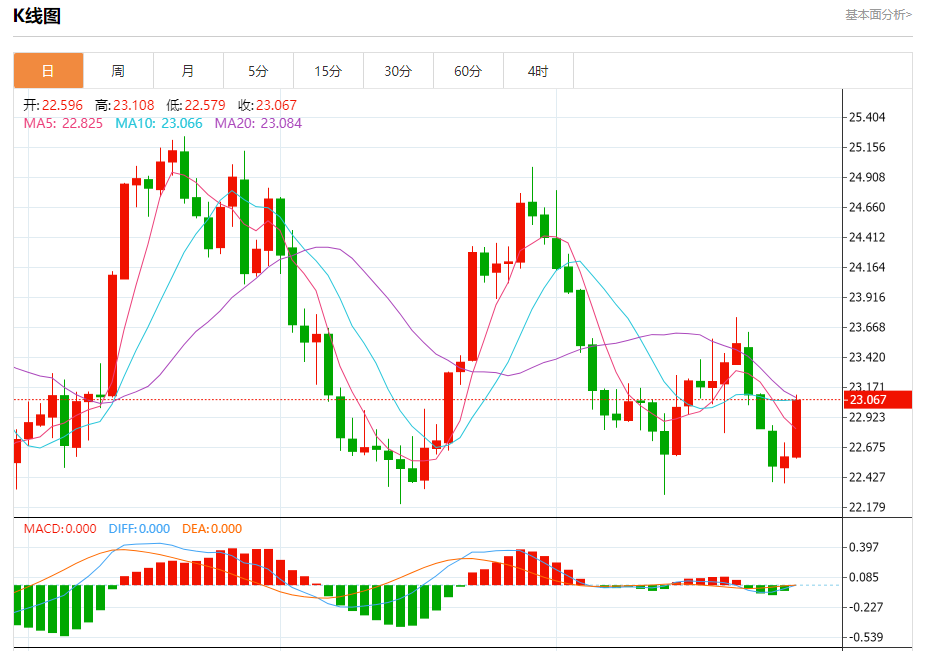Click the K线图 heading
The image size is (925, 651).
[x=37, y=16]
